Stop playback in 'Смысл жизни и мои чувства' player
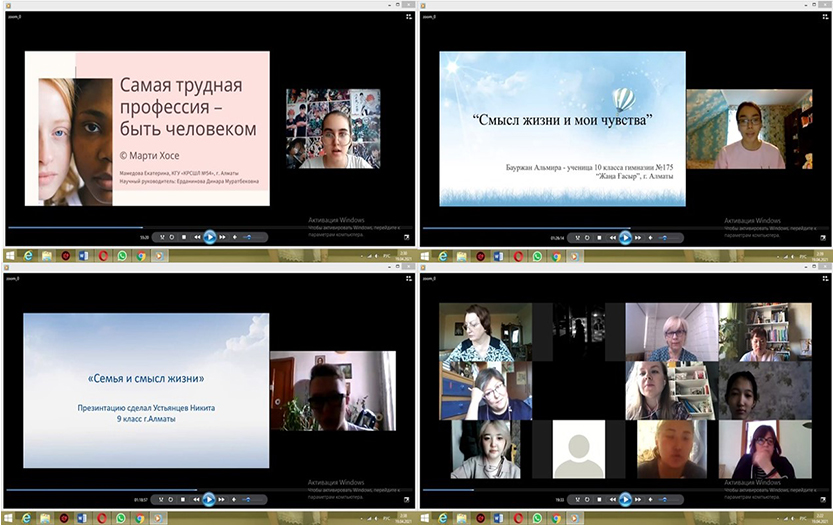Screen dimensions: 833x525 click(x=599, y=237)
